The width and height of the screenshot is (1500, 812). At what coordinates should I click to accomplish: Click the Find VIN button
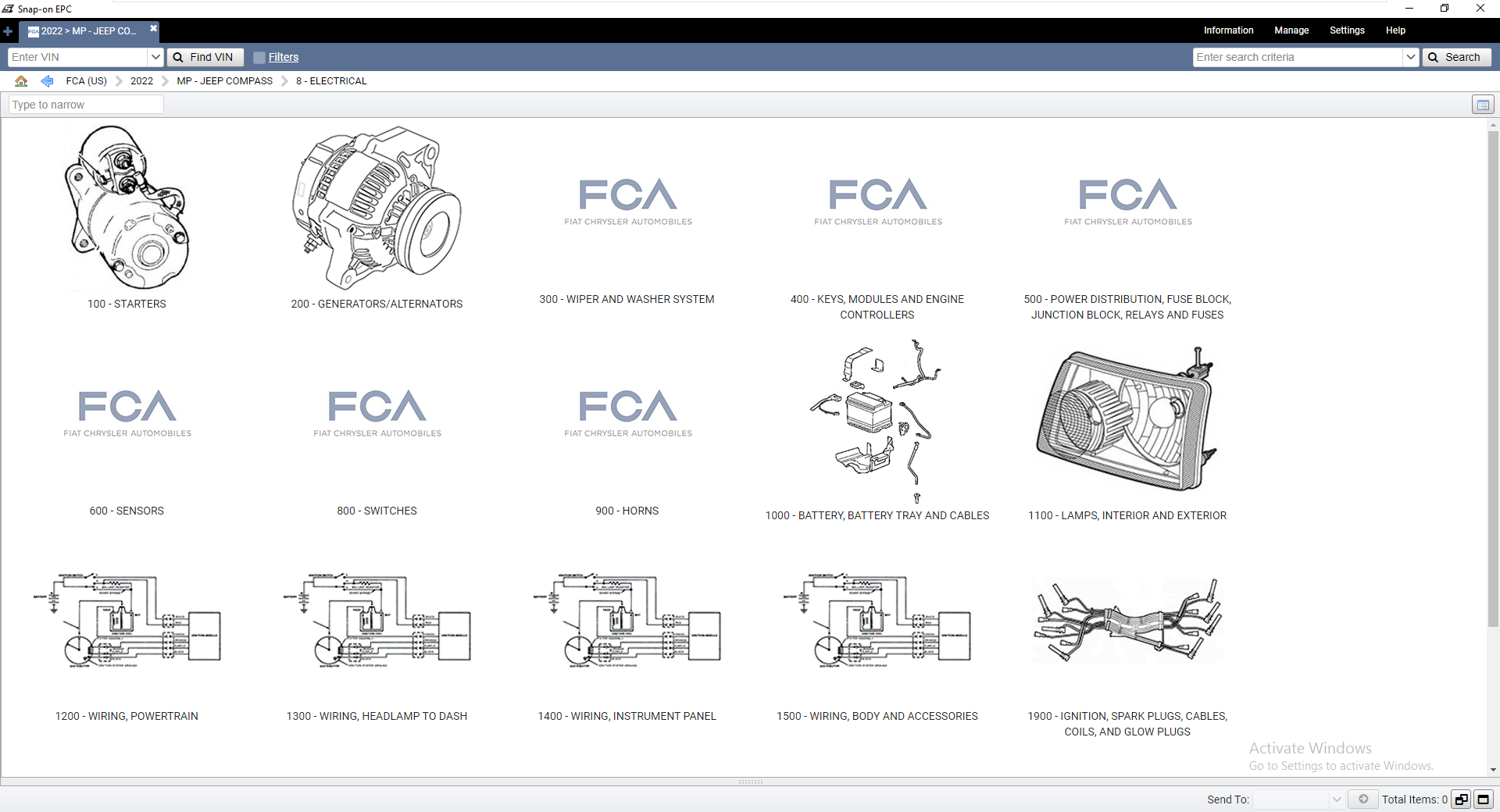(x=205, y=57)
